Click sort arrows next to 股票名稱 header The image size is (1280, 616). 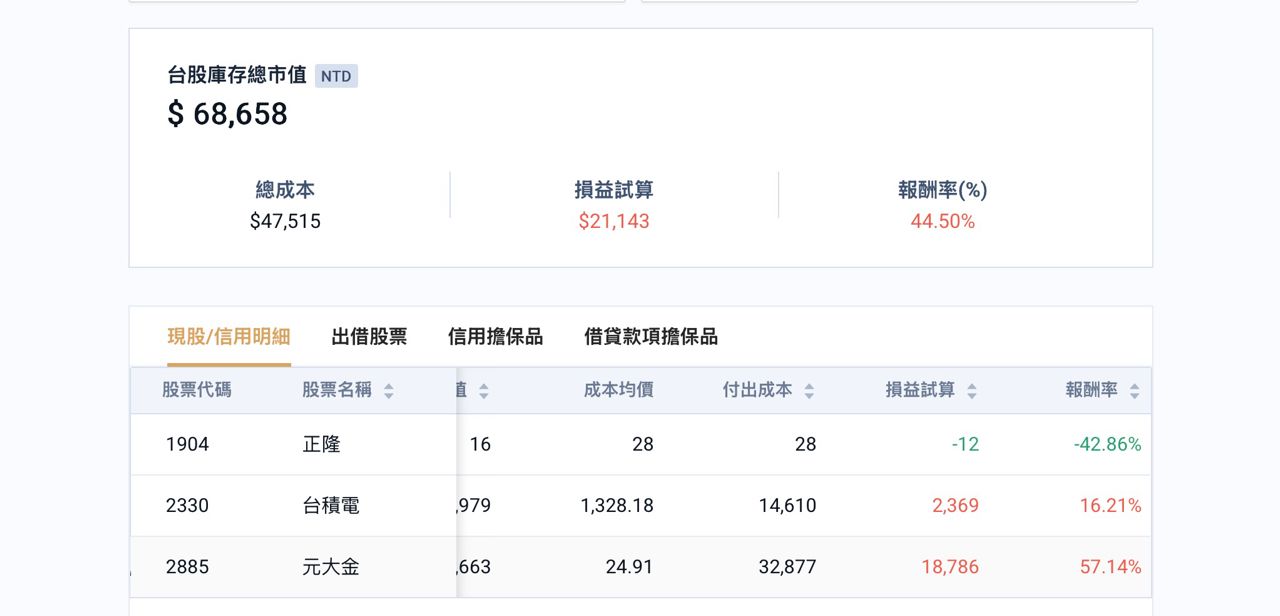388,391
